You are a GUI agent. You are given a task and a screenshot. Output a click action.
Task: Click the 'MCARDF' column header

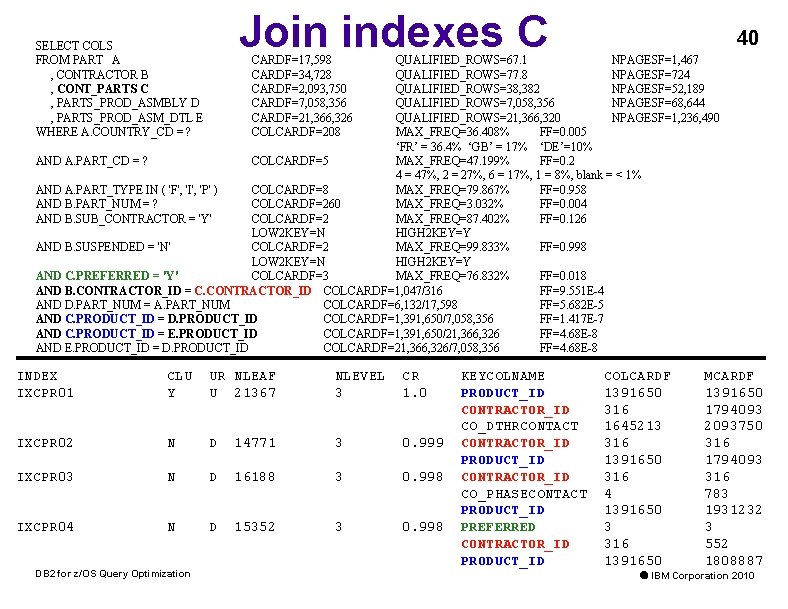729,376
